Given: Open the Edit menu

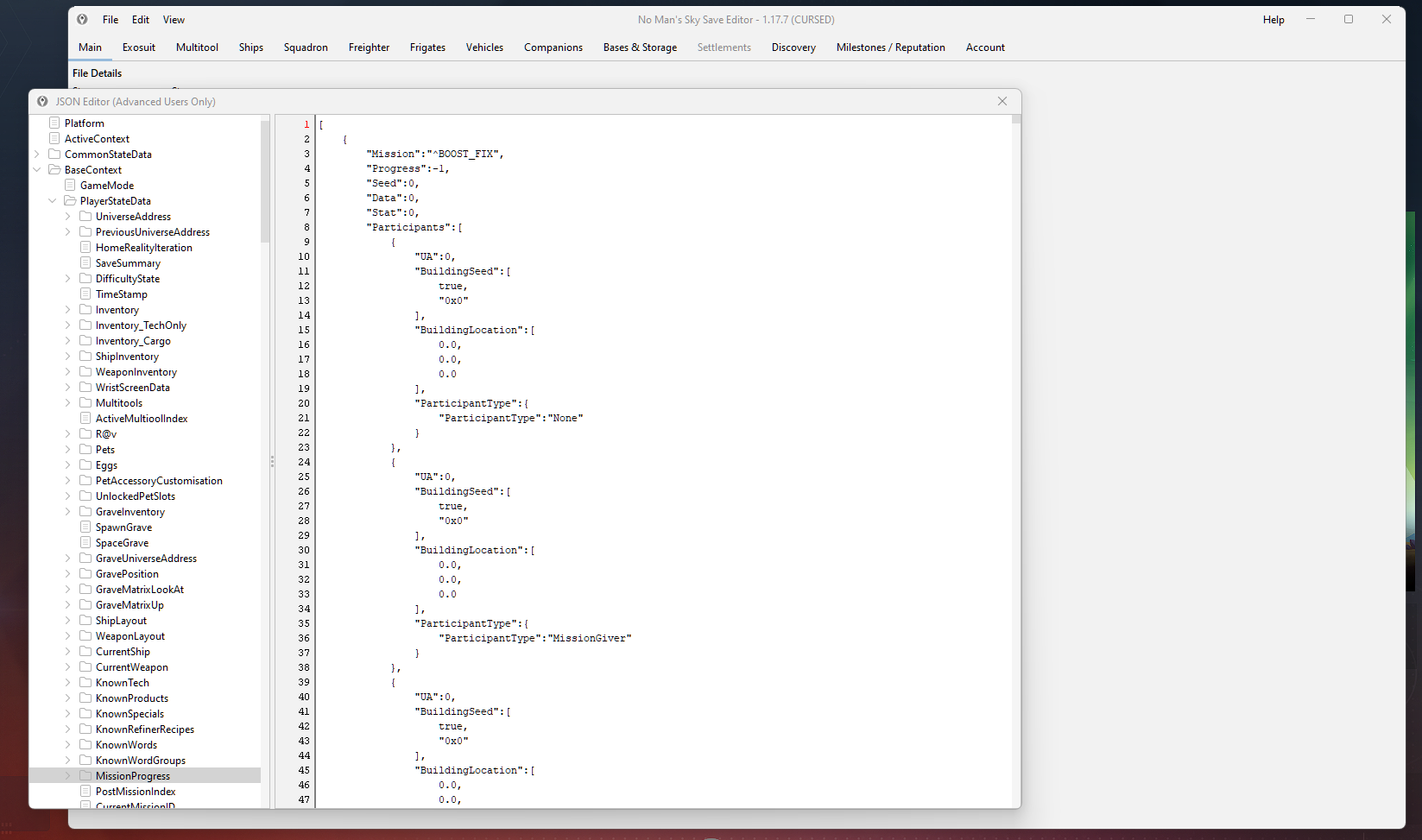Looking at the screenshot, I should pyautogui.click(x=141, y=19).
